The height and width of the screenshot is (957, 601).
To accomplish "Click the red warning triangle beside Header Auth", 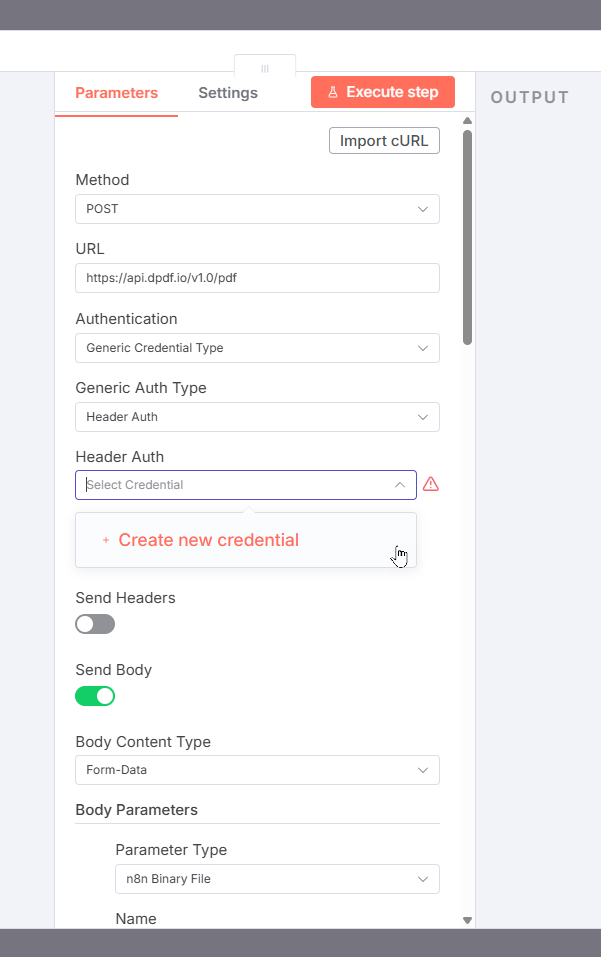I will pyautogui.click(x=431, y=484).
